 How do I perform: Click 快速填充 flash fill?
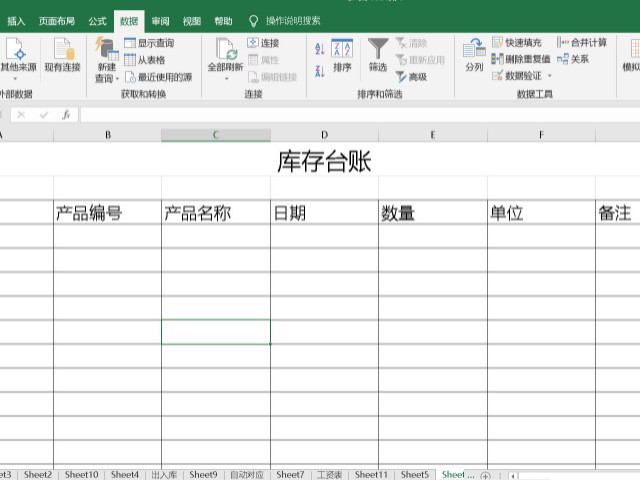(517, 42)
